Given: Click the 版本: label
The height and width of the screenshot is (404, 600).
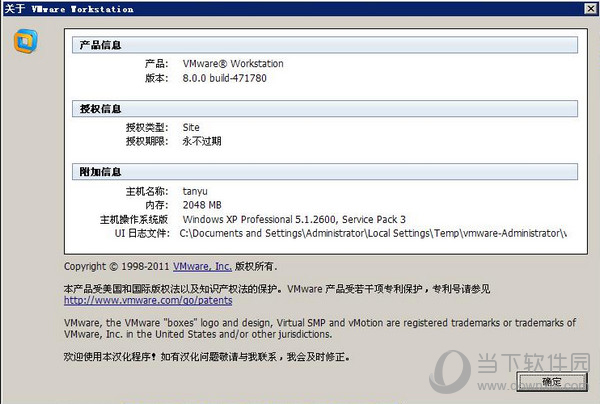Looking at the screenshot, I should click(157, 78).
